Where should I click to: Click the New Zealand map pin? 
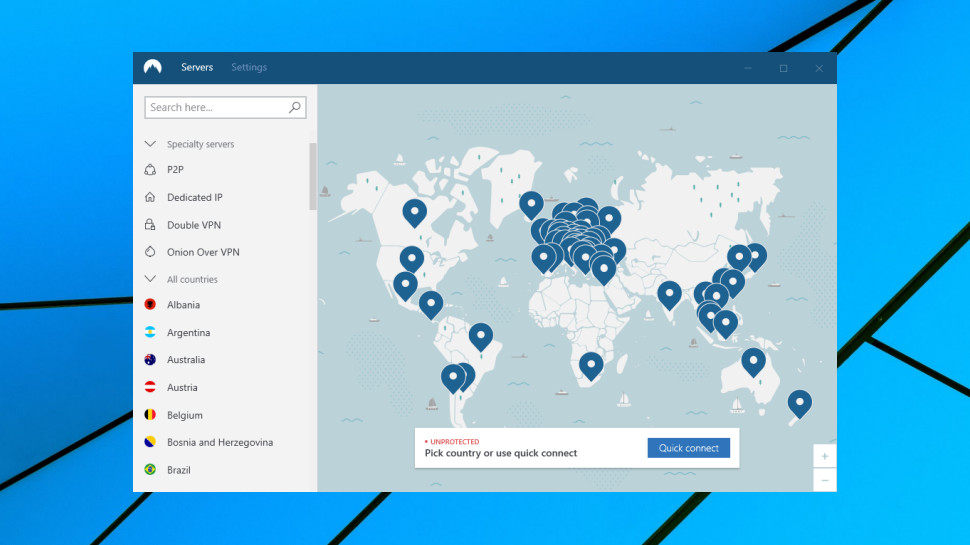click(x=800, y=404)
